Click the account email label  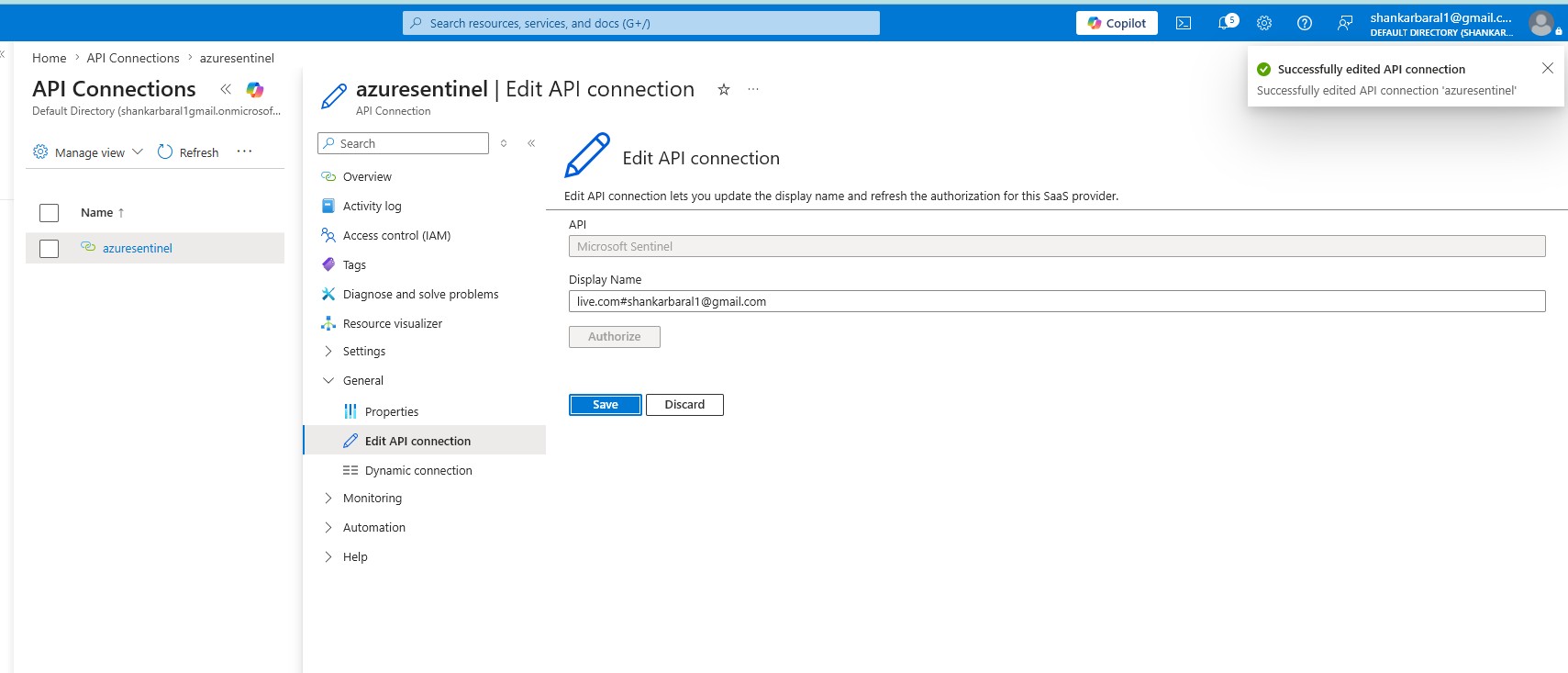click(1440, 17)
